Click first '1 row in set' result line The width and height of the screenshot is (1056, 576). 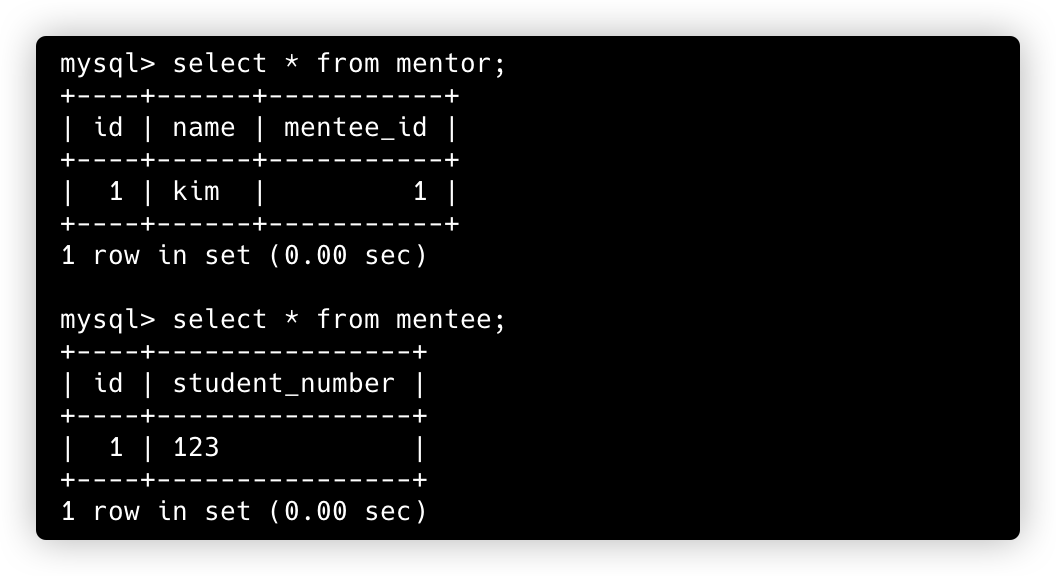coord(244,255)
